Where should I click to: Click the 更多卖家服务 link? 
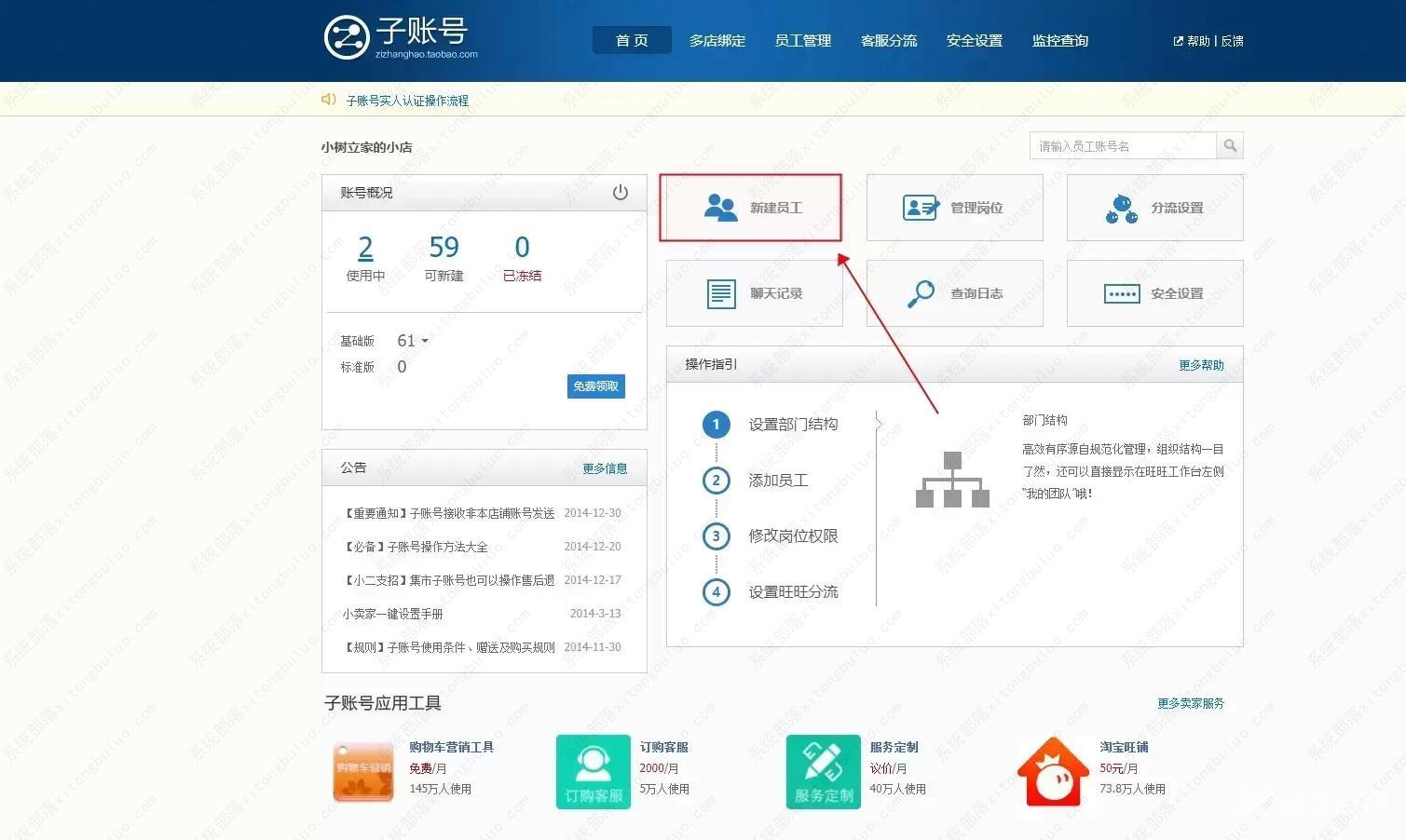coord(1190,703)
